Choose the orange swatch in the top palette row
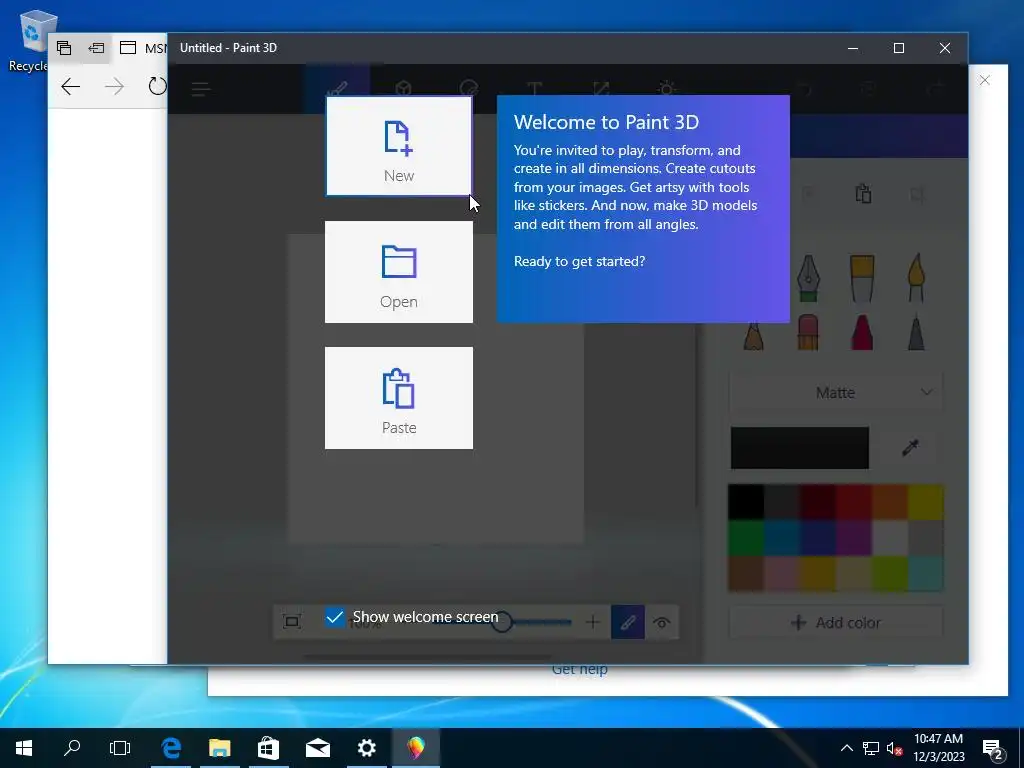 tap(889, 502)
